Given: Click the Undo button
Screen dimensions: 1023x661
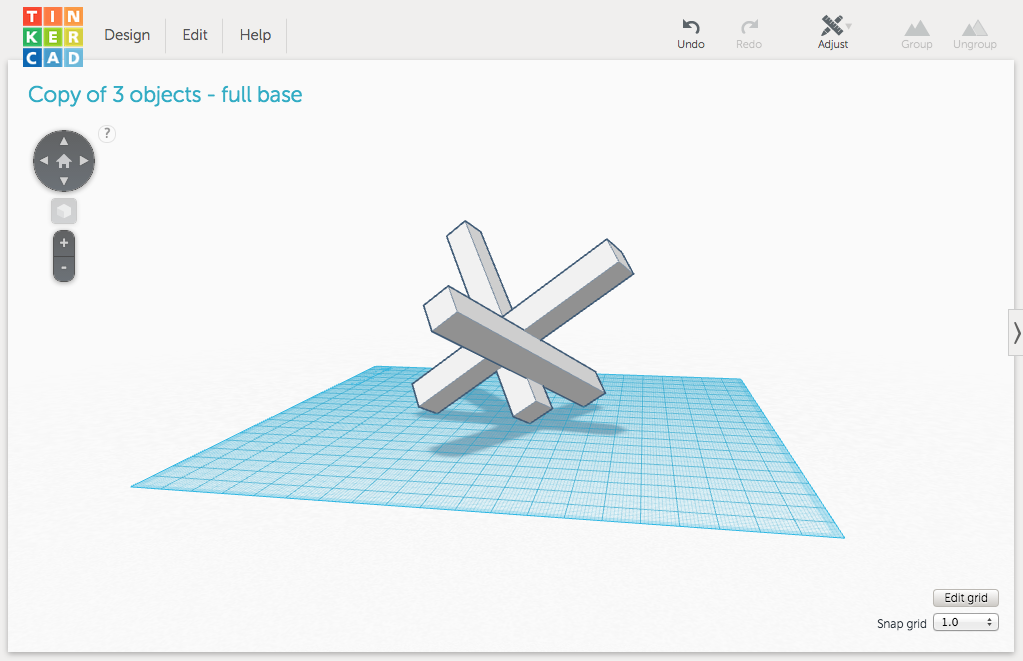Looking at the screenshot, I should click(x=691, y=34).
